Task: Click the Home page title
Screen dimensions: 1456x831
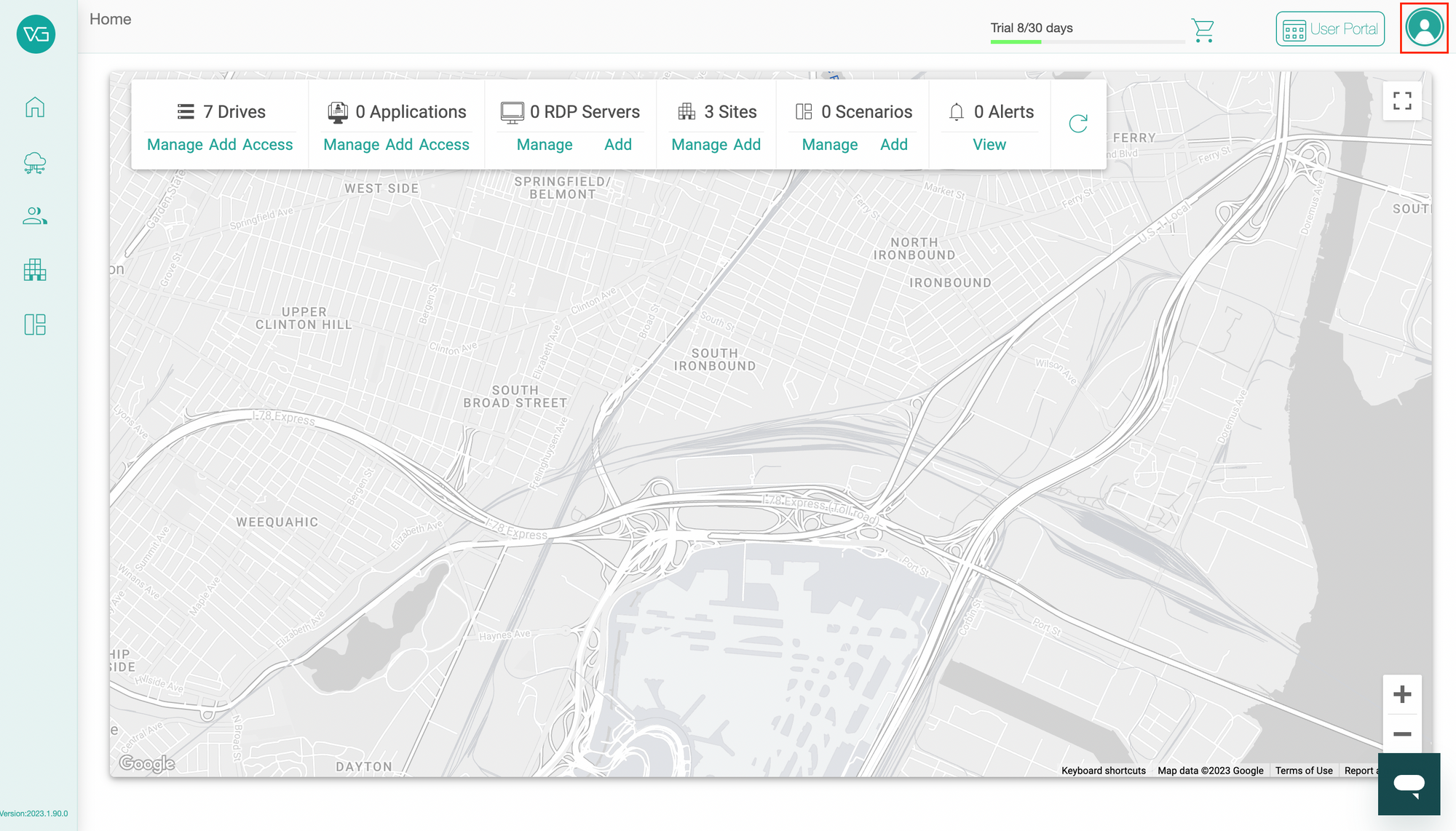Action: click(111, 20)
